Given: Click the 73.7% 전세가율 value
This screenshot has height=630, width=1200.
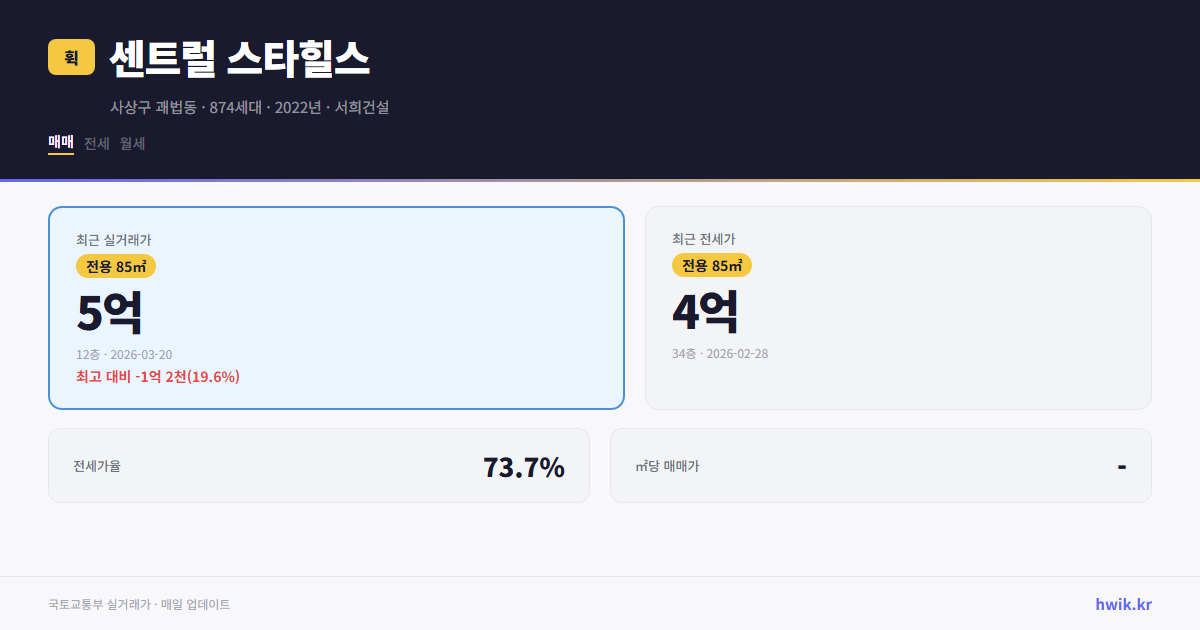Looking at the screenshot, I should [524, 466].
